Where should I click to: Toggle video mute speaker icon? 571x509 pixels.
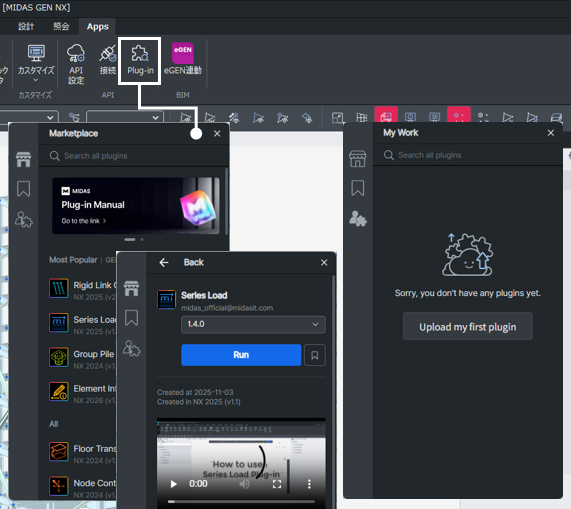[x=245, y=484]
